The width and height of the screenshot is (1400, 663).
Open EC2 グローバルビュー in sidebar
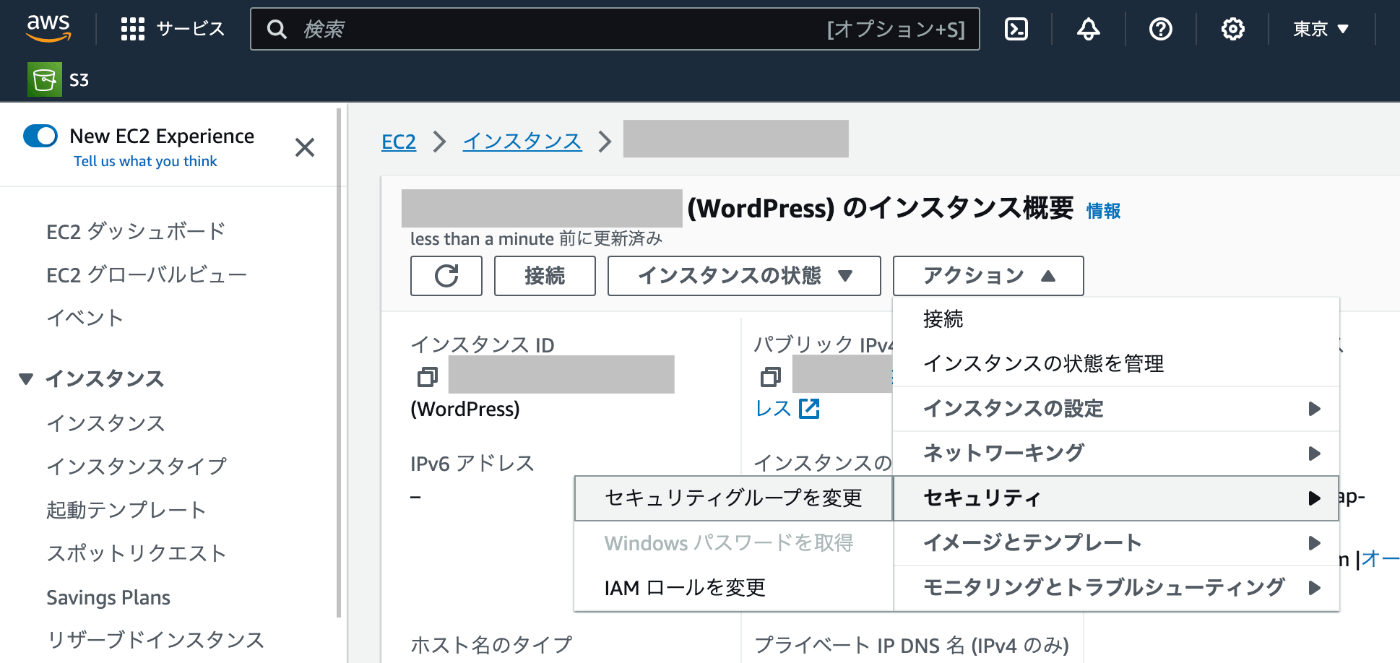tap(147, 275)
